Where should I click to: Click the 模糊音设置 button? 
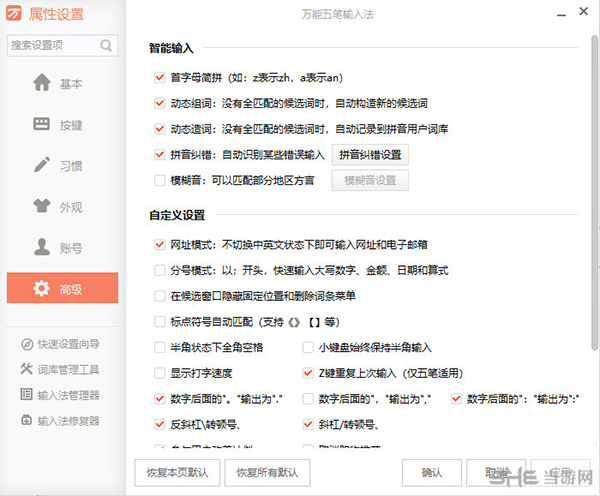point(370,180)
